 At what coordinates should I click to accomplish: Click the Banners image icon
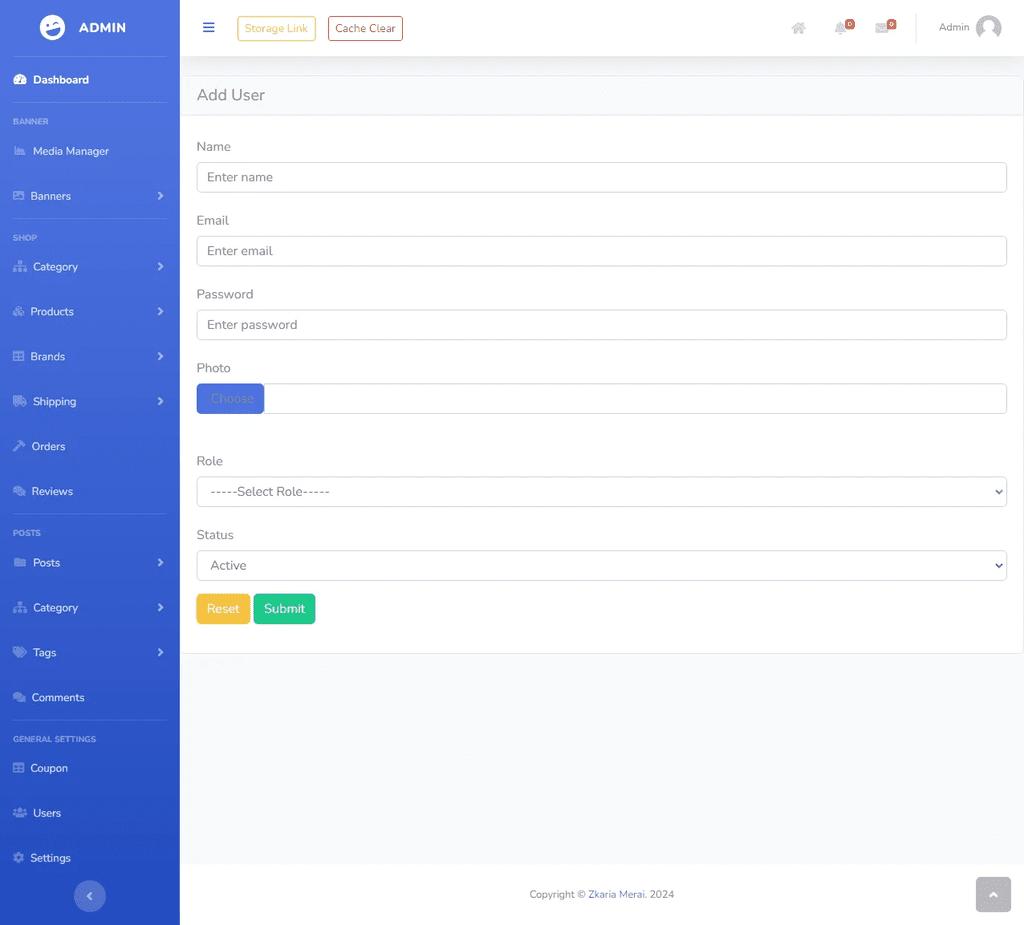(18, 196)
